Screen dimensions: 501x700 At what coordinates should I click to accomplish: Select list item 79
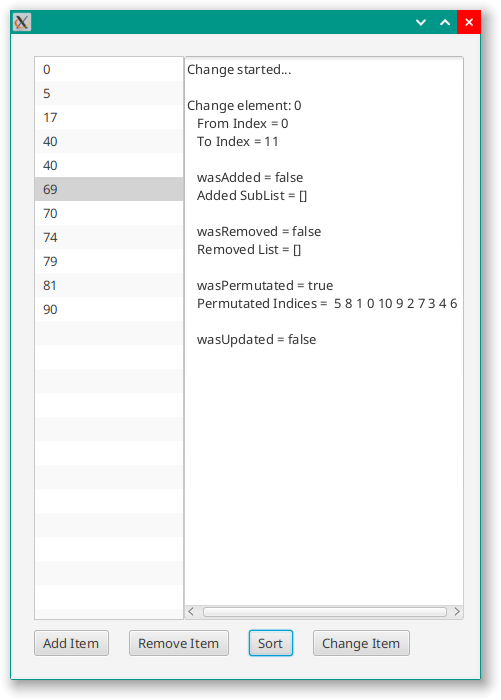[x=109, y=261]
